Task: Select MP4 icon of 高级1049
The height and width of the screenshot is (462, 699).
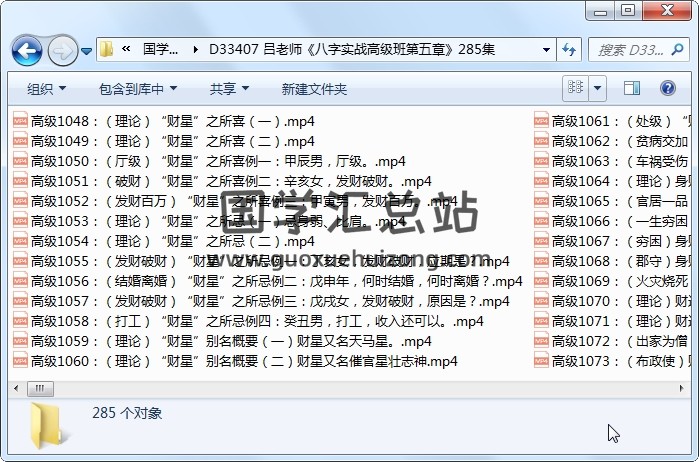Action: tap(20, 140)
